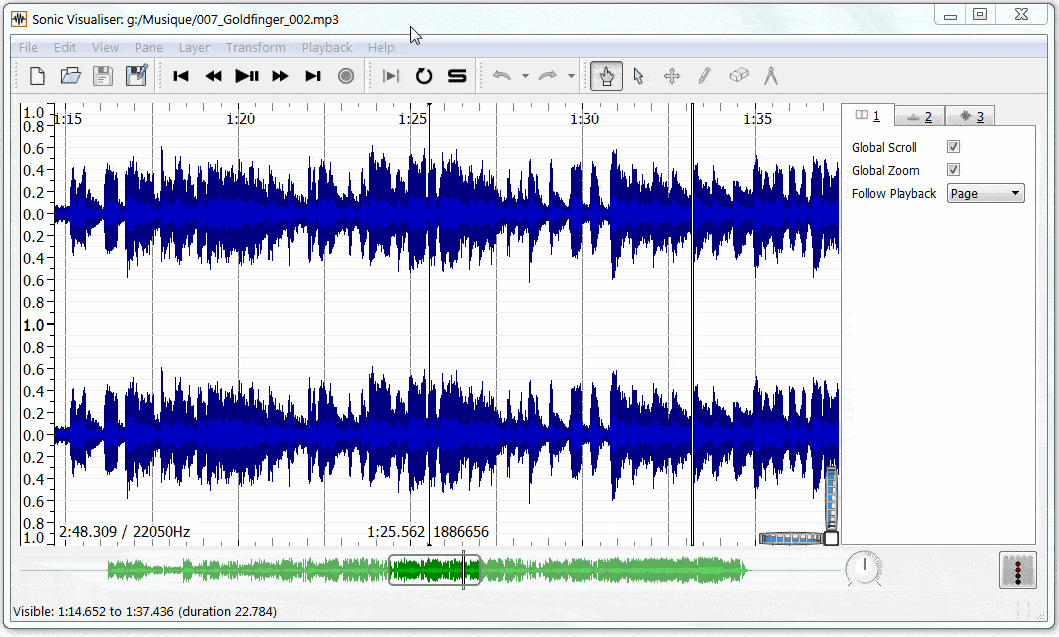
Task: Click the "1:25.562" playback position text
Action: click(x=396, y=532)
